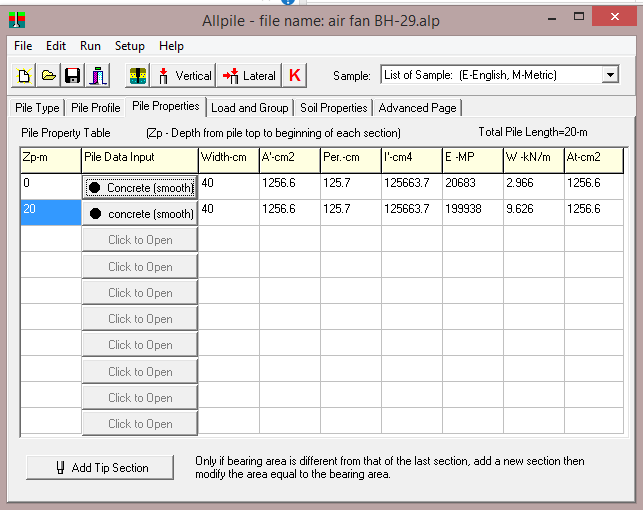Select the Zp-m cell with value 20
The image size is (643, 510).
[x=51, y=212]
